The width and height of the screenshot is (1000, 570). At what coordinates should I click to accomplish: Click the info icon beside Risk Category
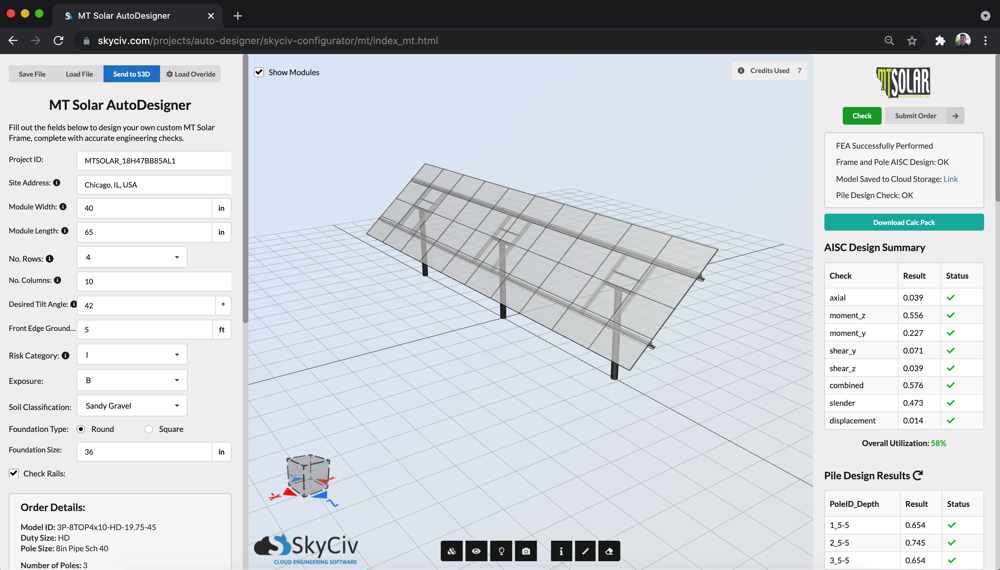point(65,356)
